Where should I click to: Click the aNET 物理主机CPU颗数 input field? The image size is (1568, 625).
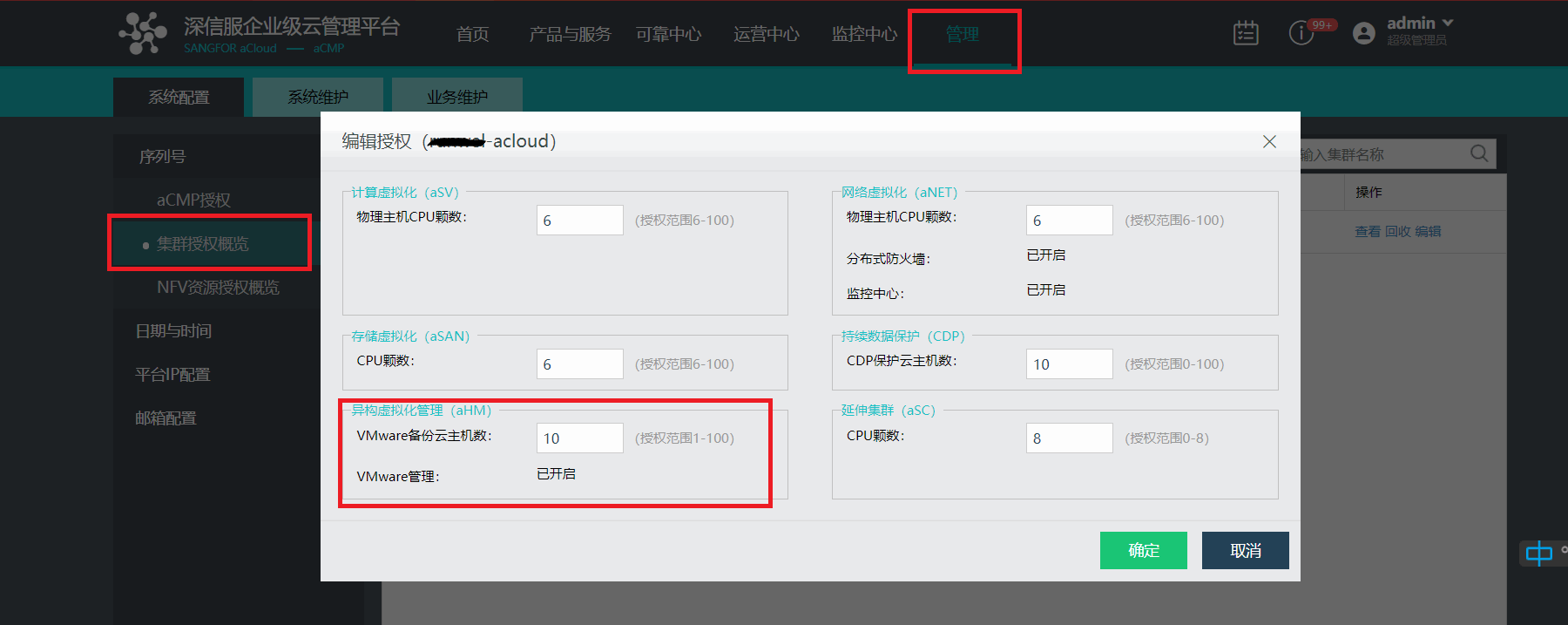[x=1070, y=220]
